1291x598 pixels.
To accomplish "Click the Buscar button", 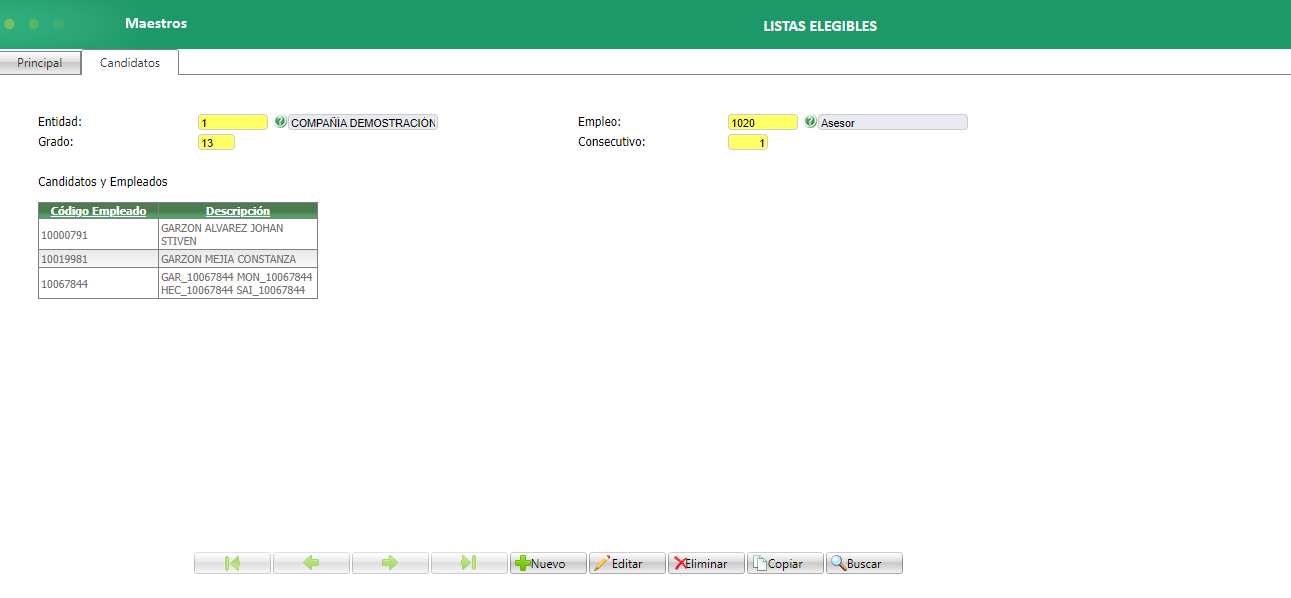I will point(864,563).
